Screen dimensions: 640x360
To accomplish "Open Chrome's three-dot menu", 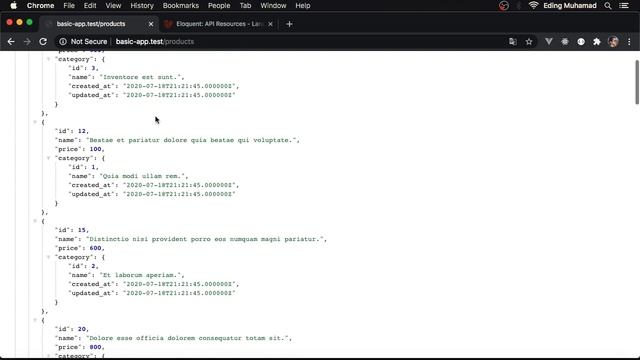I will pyautogui.click(x=629, y=42).
